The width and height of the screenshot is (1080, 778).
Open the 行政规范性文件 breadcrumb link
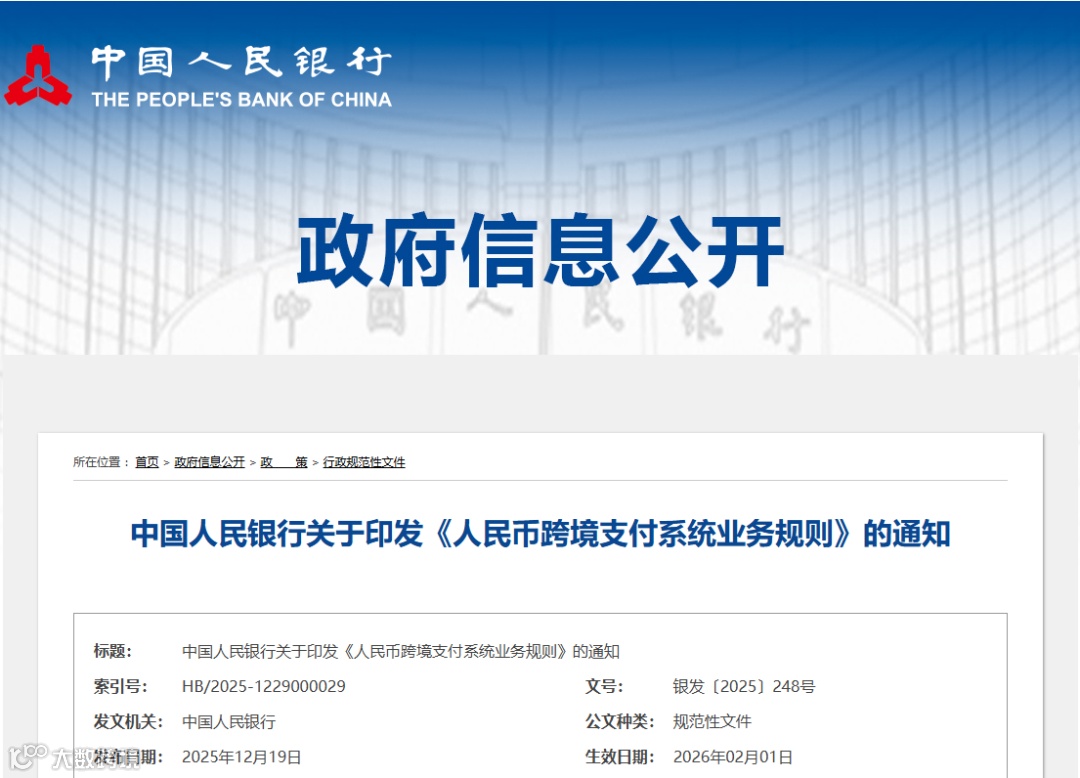pos(364,462)
